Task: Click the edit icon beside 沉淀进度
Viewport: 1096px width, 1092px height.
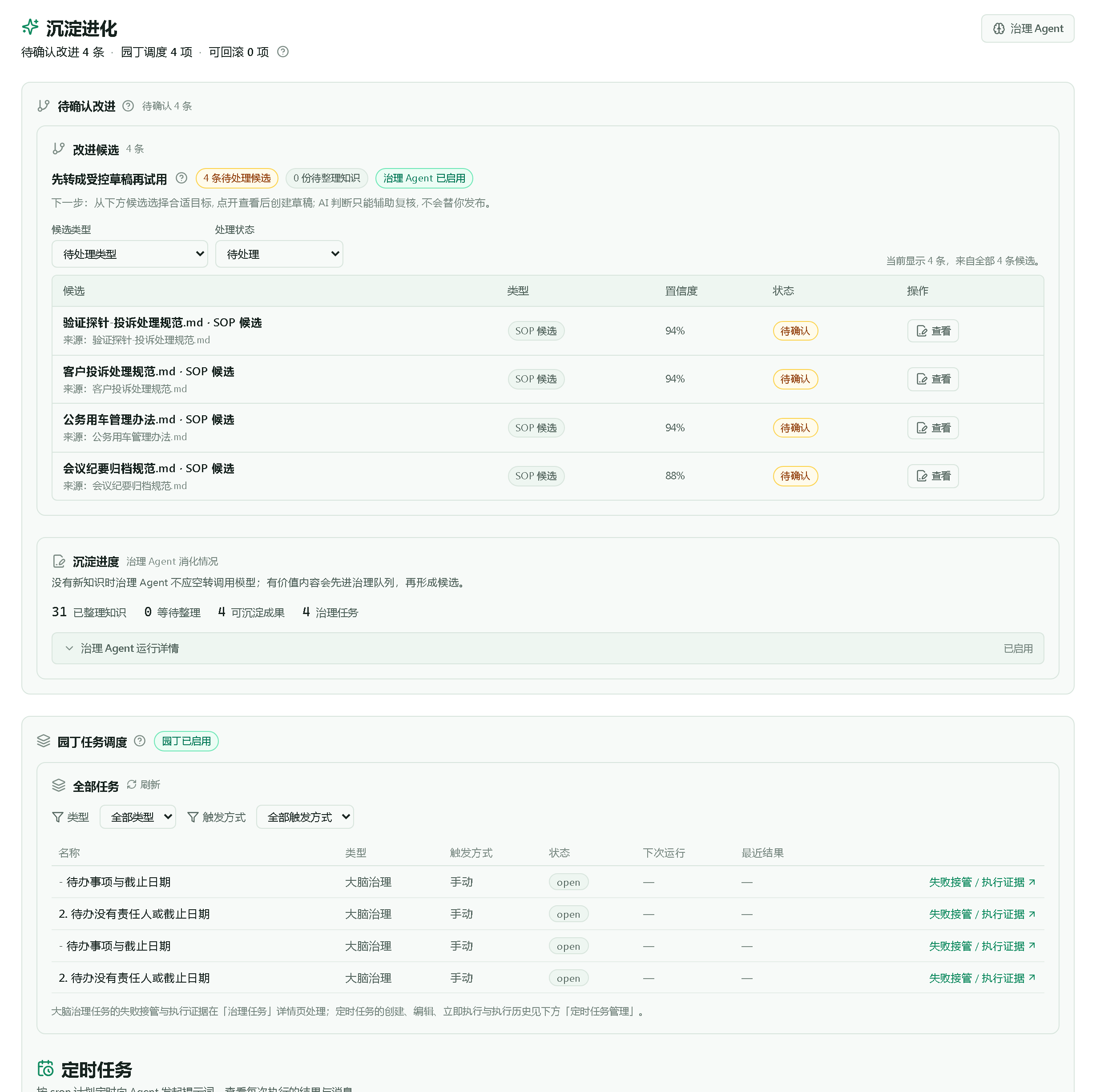Action: tap(59, 562)
